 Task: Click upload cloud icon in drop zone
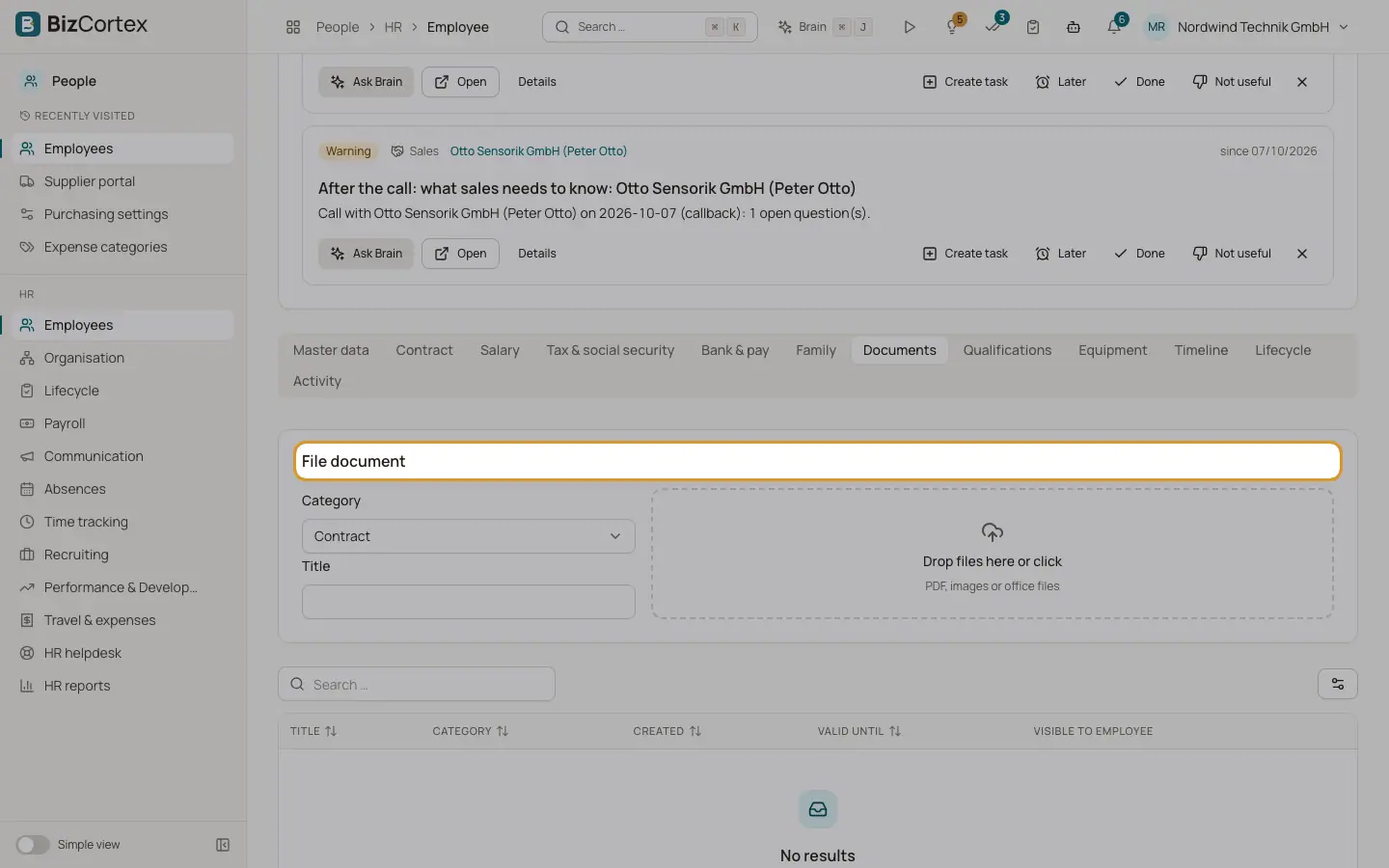tap(993, 532)
